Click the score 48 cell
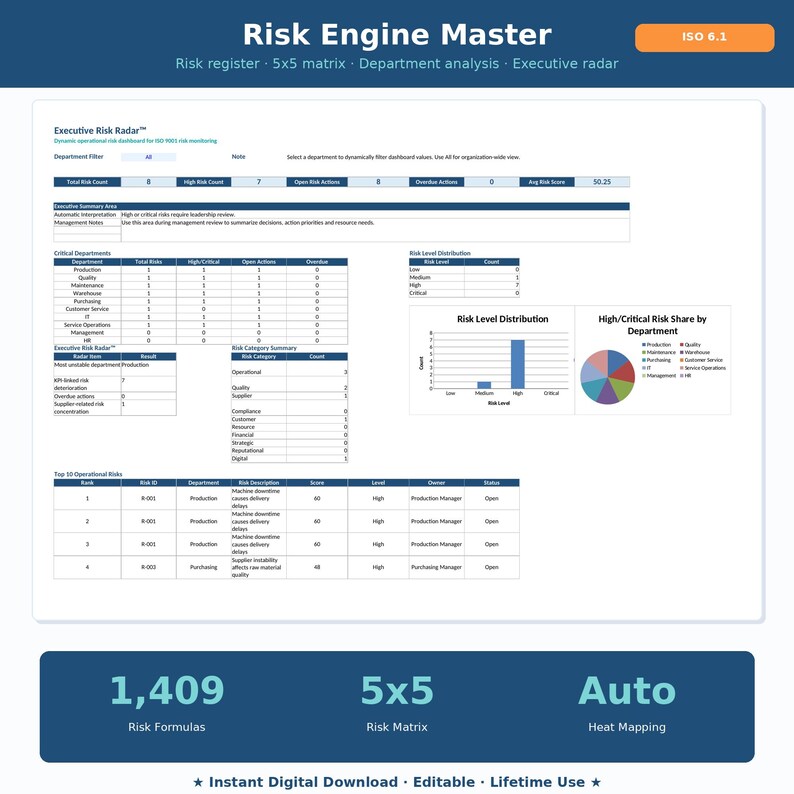794x794 pixels. pos(317,568)
